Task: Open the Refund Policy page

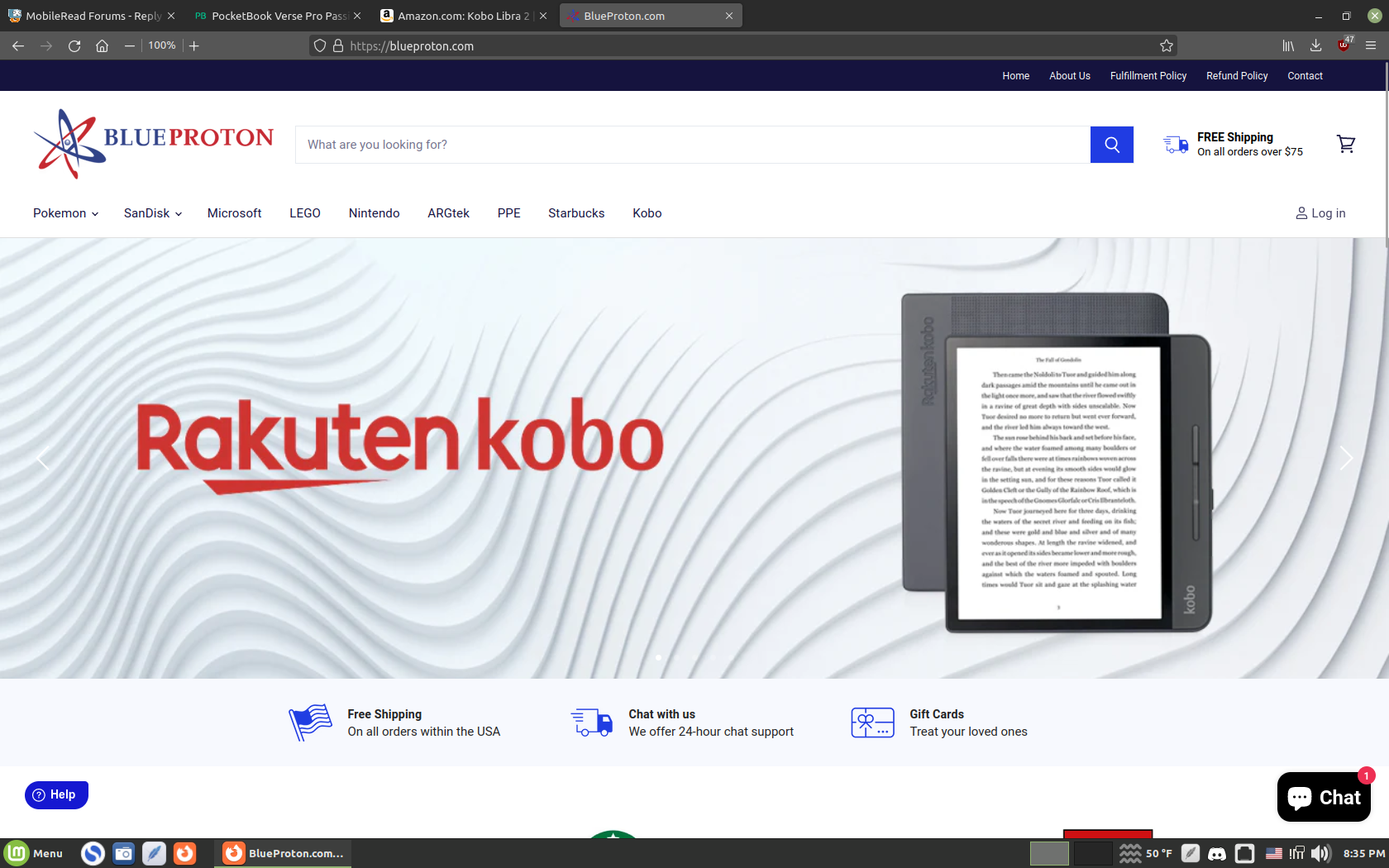Action: tap(1236, 76)
